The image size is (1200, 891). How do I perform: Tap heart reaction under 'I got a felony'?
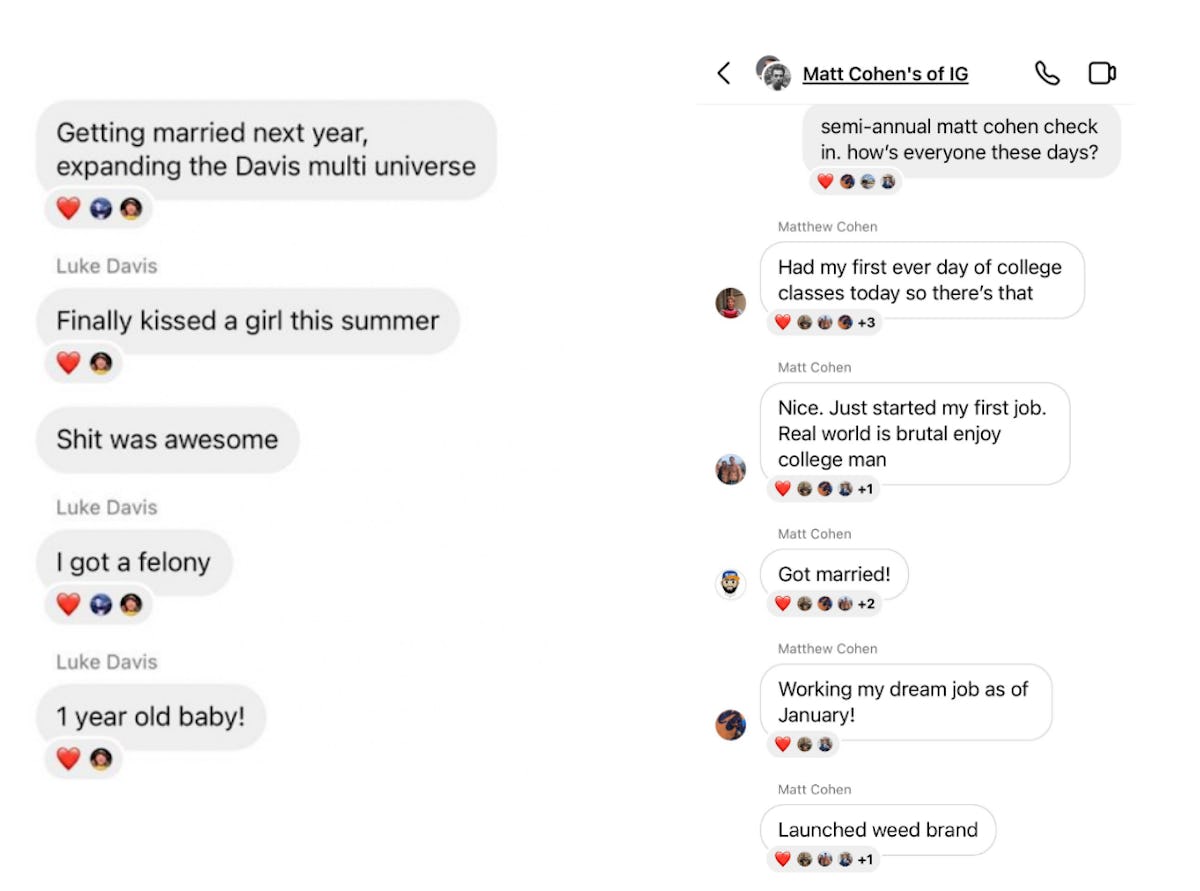(68, 604)
